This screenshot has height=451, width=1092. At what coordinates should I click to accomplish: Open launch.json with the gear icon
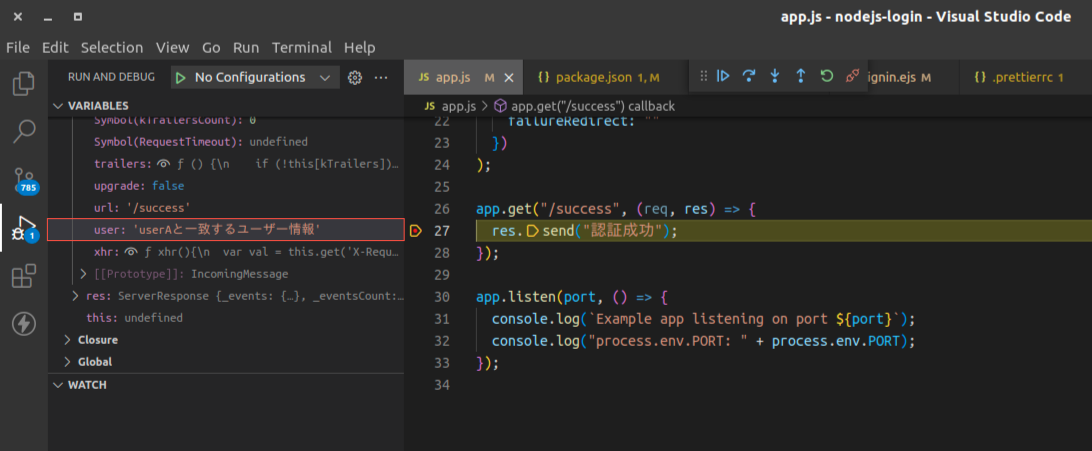point(355,77)
